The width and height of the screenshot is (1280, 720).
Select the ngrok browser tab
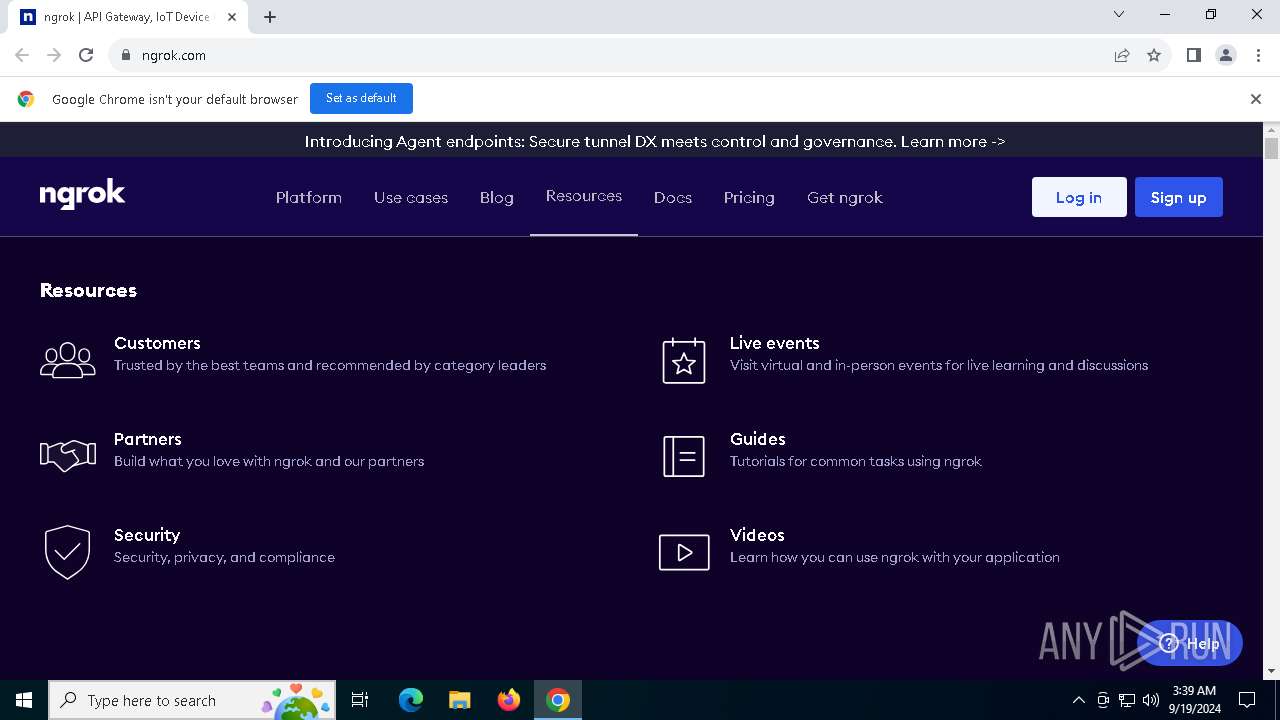(x=127, y=17)
